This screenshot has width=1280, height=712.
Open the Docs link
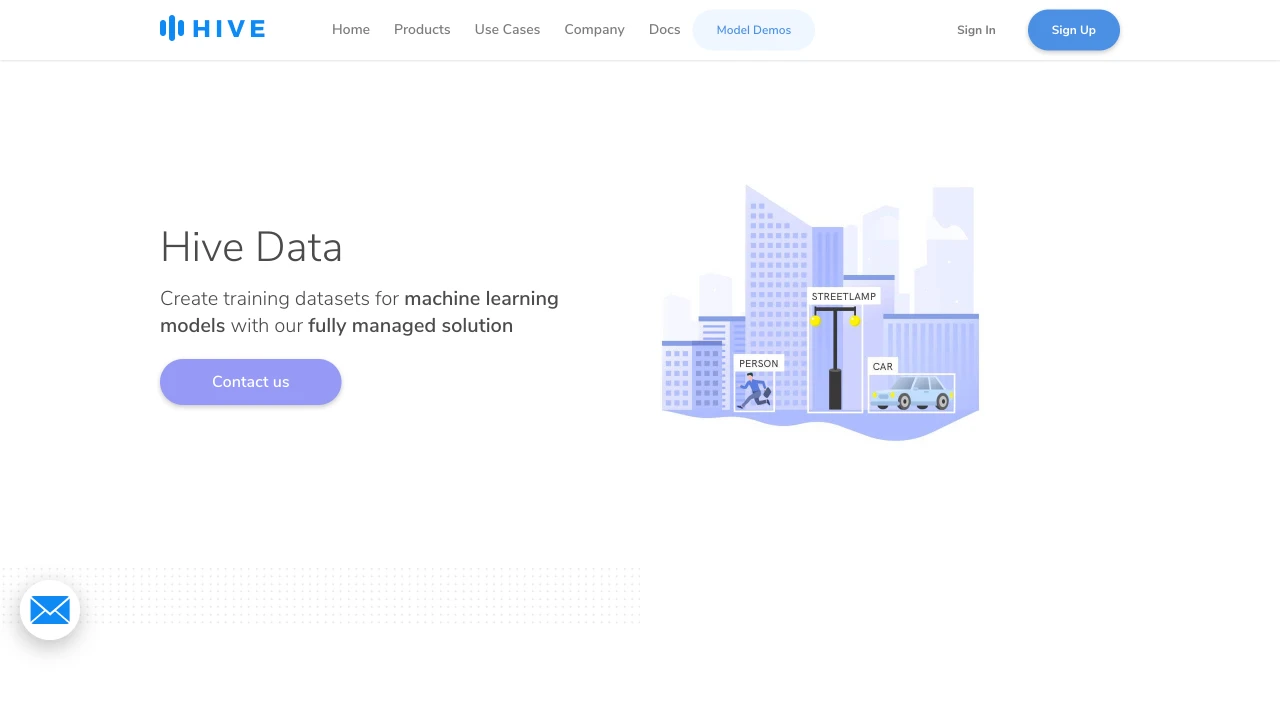click(664, 30)
